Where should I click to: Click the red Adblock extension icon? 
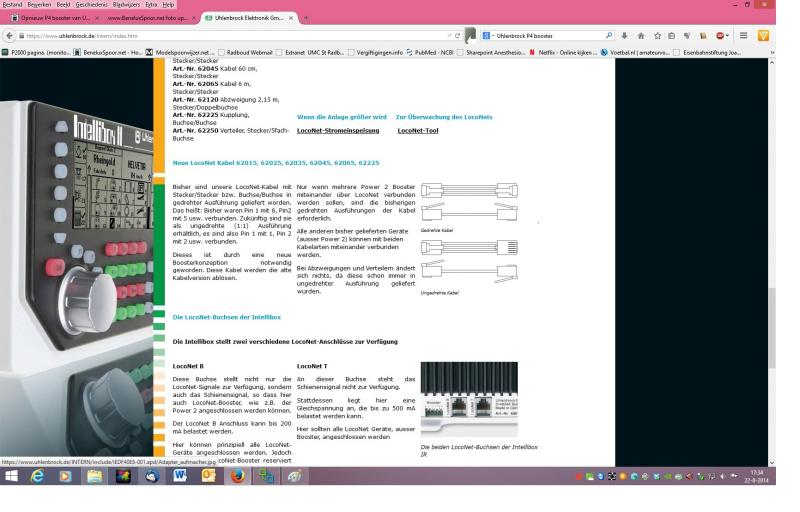coord(720,36)
